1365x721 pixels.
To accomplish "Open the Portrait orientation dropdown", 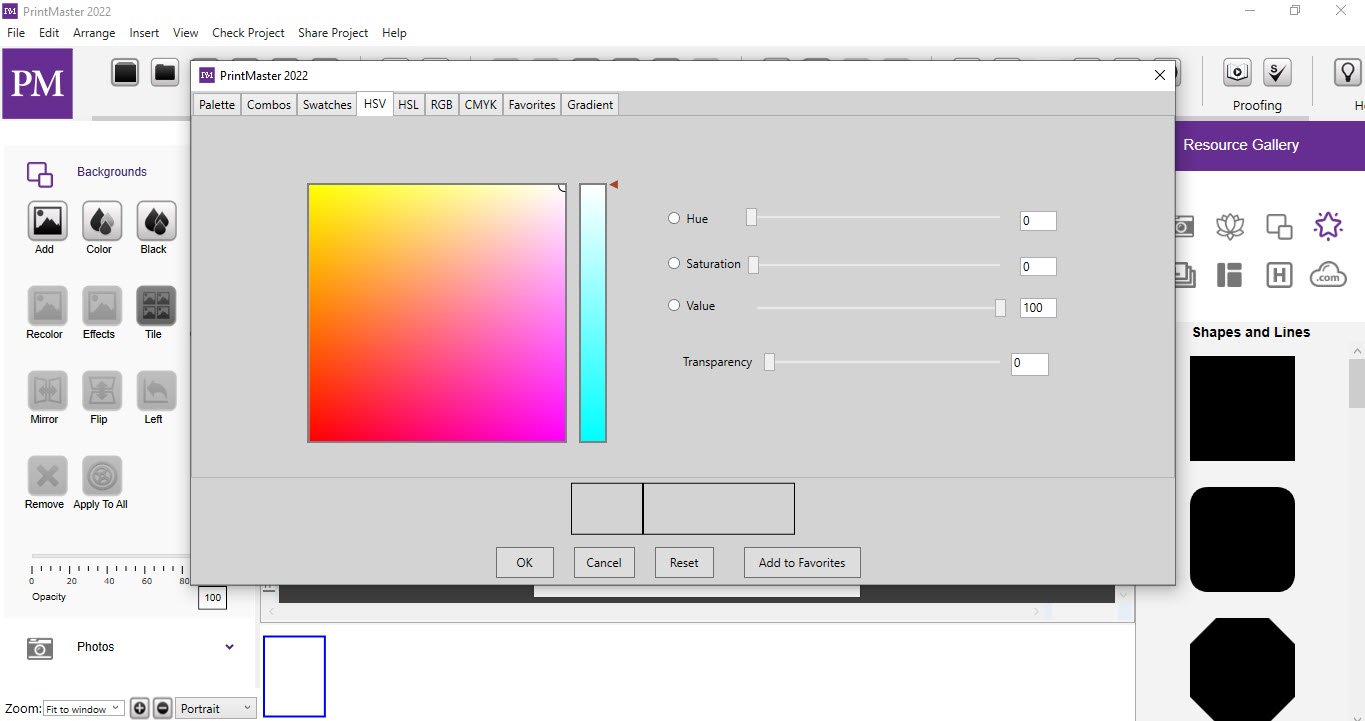I will (x=216, y=708).
